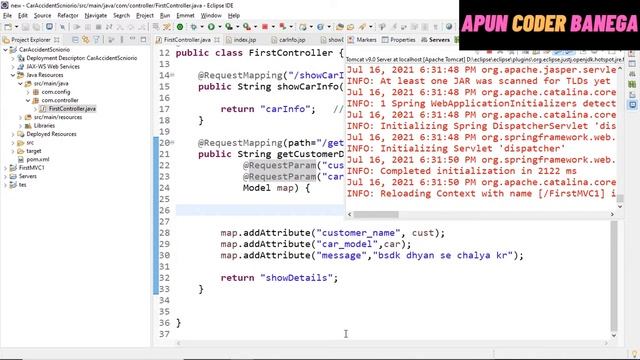640x360 pixels.
Task: Toggle Link with Editor in Project Explorer
Action: pos(85,40)
